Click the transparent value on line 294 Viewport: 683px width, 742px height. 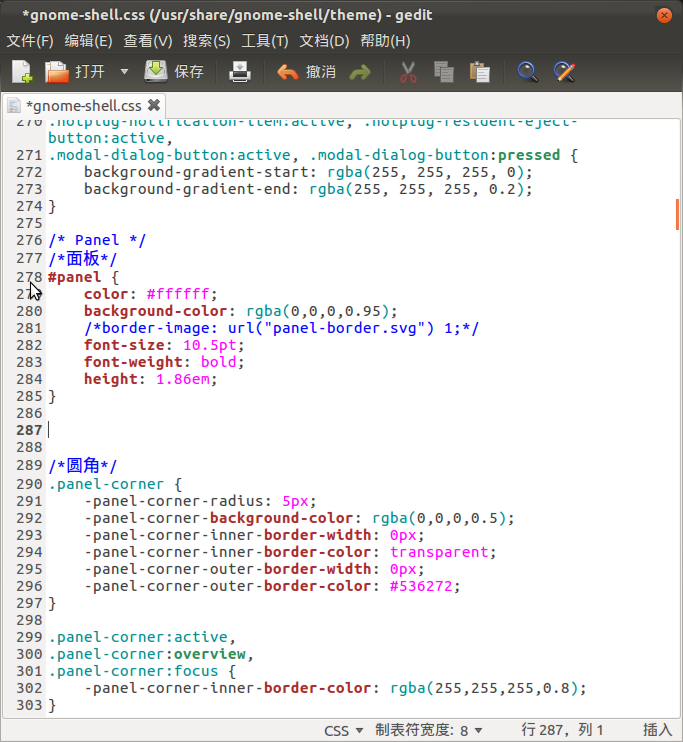pos(439,552)
